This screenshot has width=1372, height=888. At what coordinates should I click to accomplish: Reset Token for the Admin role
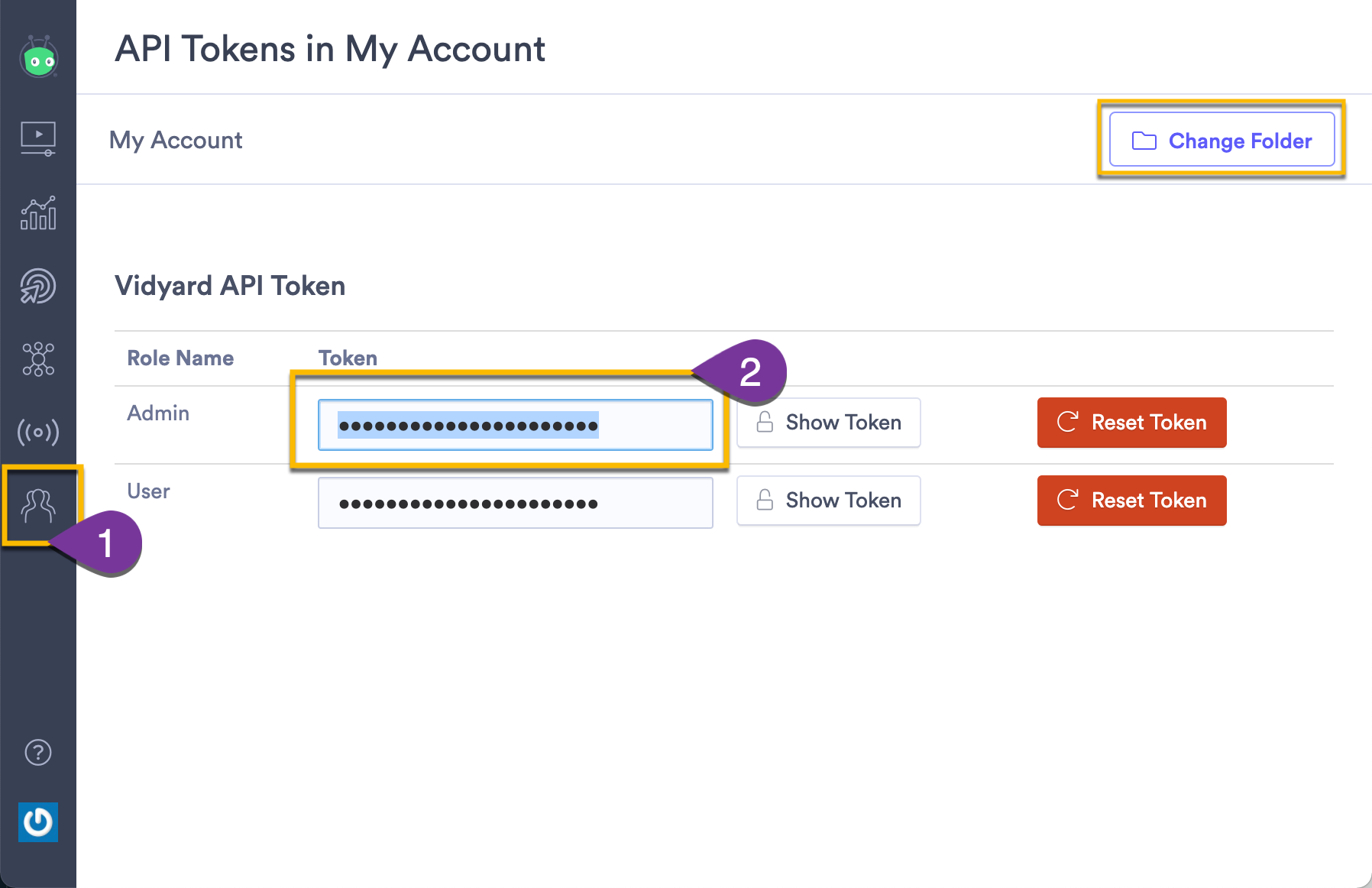click(x=1131, y=423)
